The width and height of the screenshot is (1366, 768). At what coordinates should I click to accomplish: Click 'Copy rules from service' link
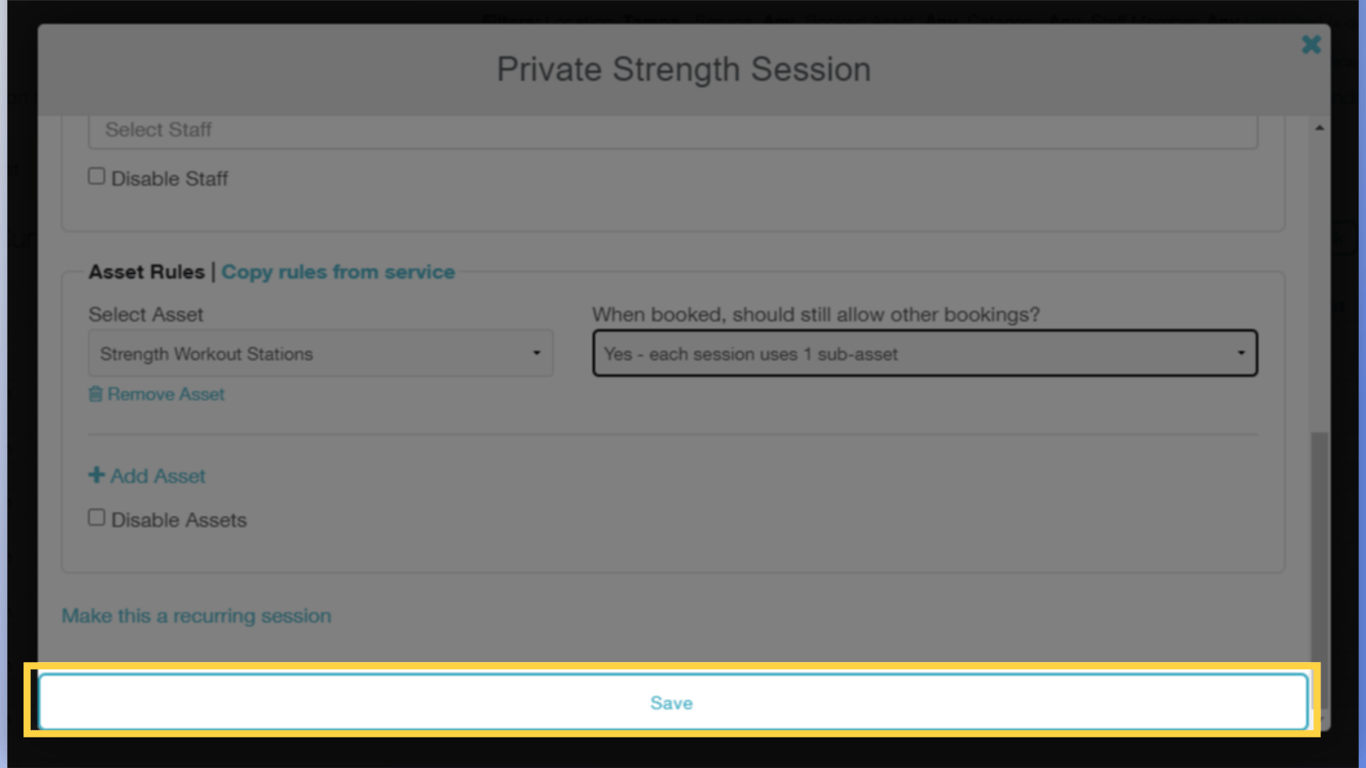tap(338, 272)
